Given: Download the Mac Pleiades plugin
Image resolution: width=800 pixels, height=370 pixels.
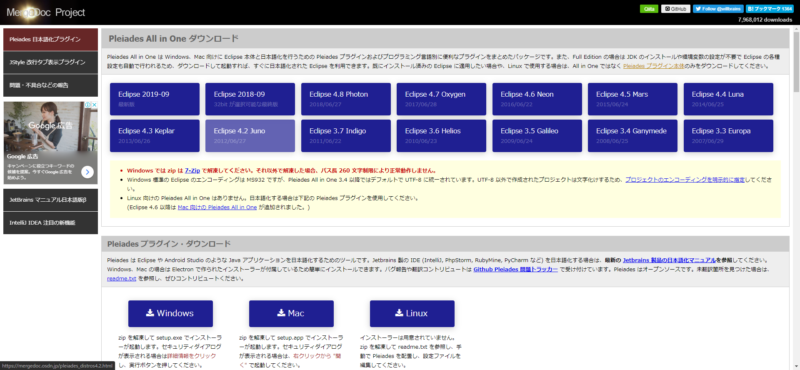Looking at the screenshot, I should 291,313.
